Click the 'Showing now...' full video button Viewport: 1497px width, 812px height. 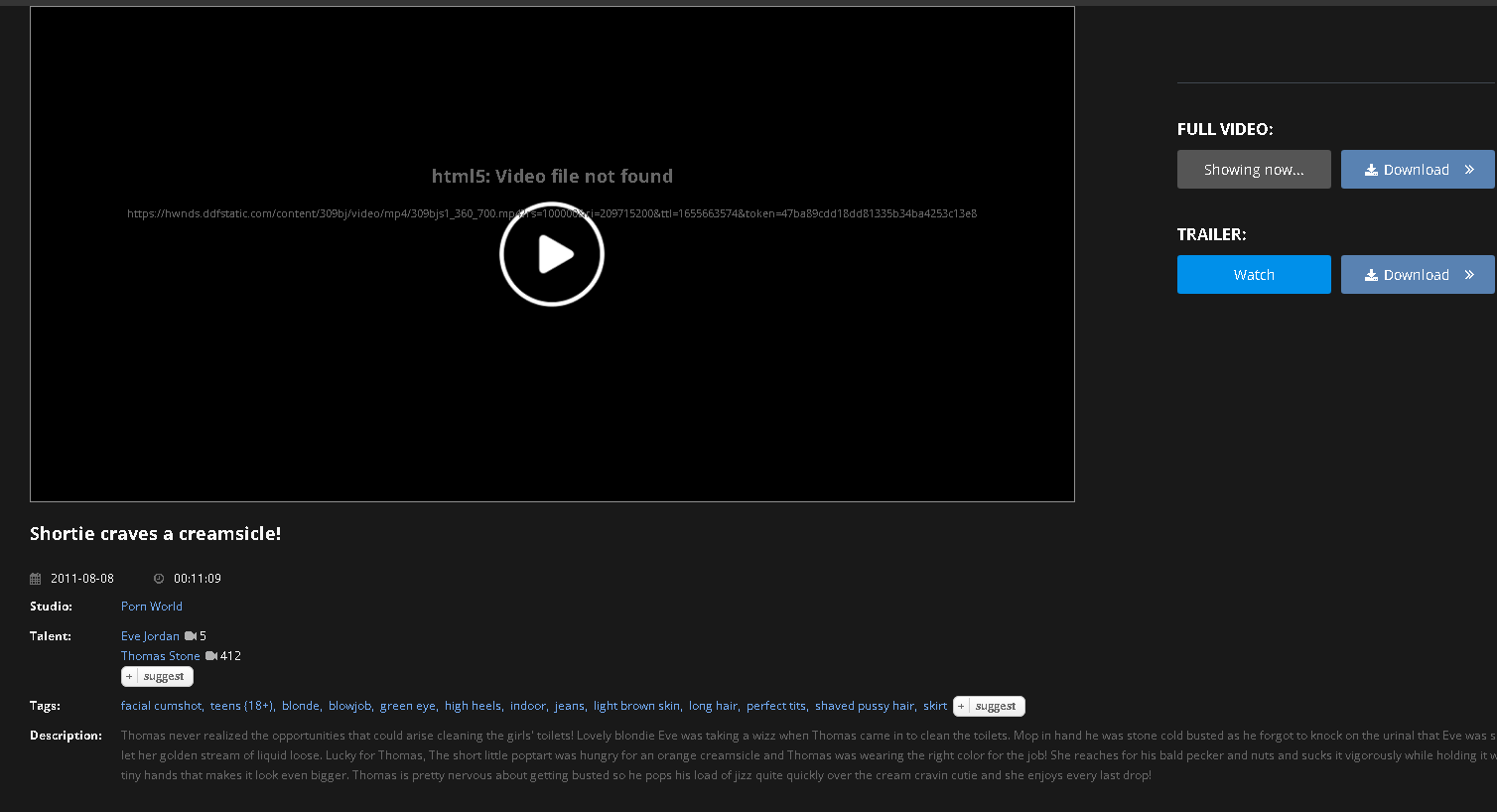click(x=1254, y=170)
